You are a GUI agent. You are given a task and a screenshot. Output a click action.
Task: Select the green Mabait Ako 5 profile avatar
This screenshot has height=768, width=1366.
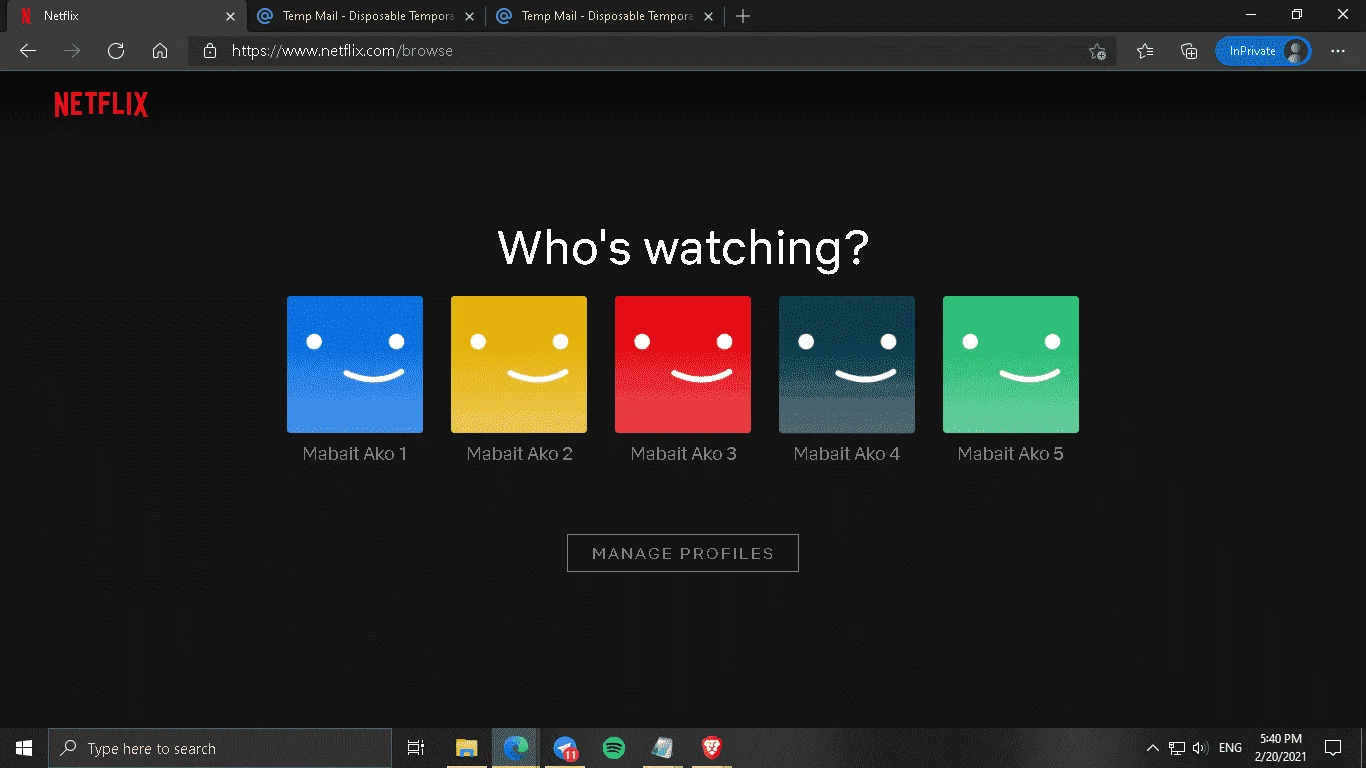[1011, 364]
